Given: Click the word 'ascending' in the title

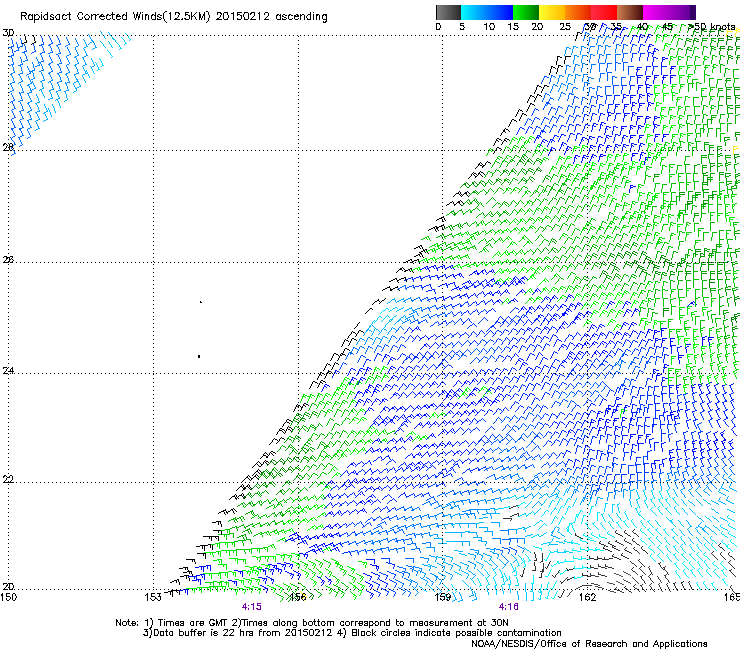Looking at the screenshot, I should pos(302,17).
